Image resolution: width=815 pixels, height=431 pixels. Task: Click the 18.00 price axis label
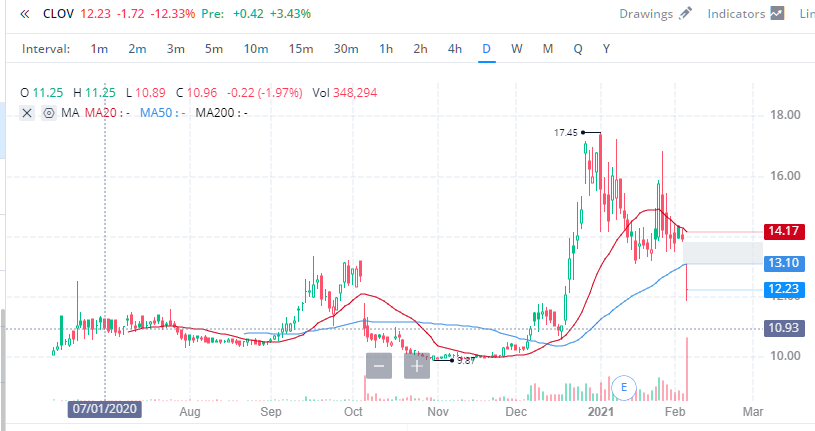(785, 115)
